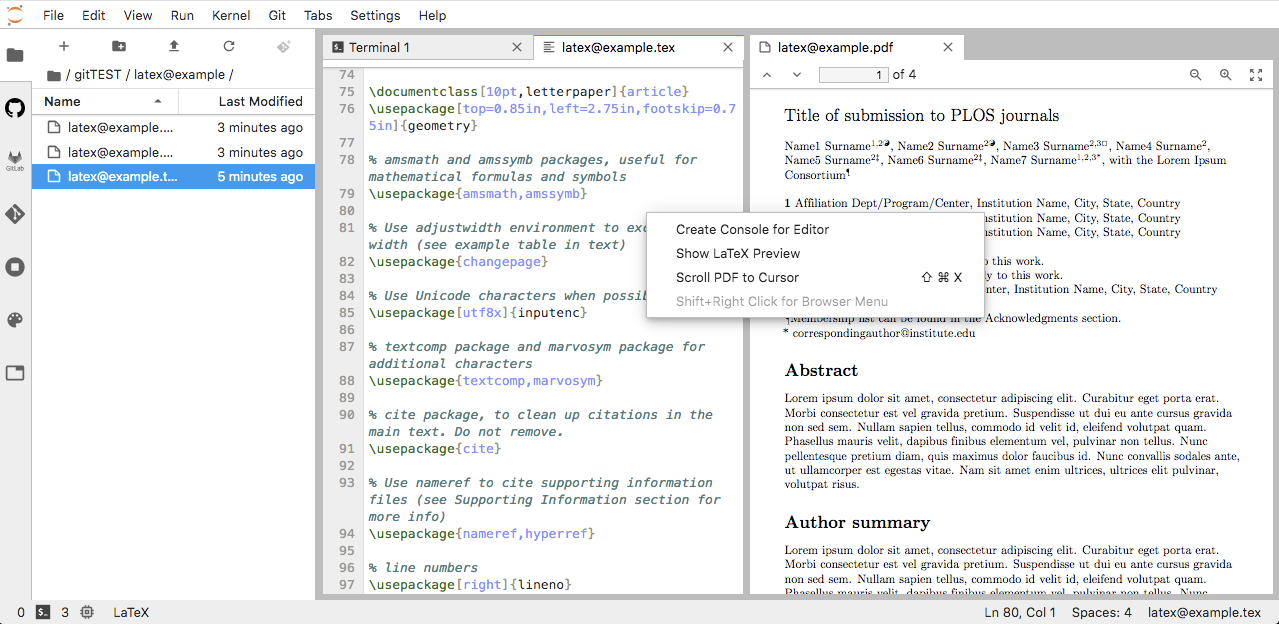Image resolution: width=1279 pixels, height=624 pixels.
Task: Zoom in on the PDF preview
Action: [1225, 75]
